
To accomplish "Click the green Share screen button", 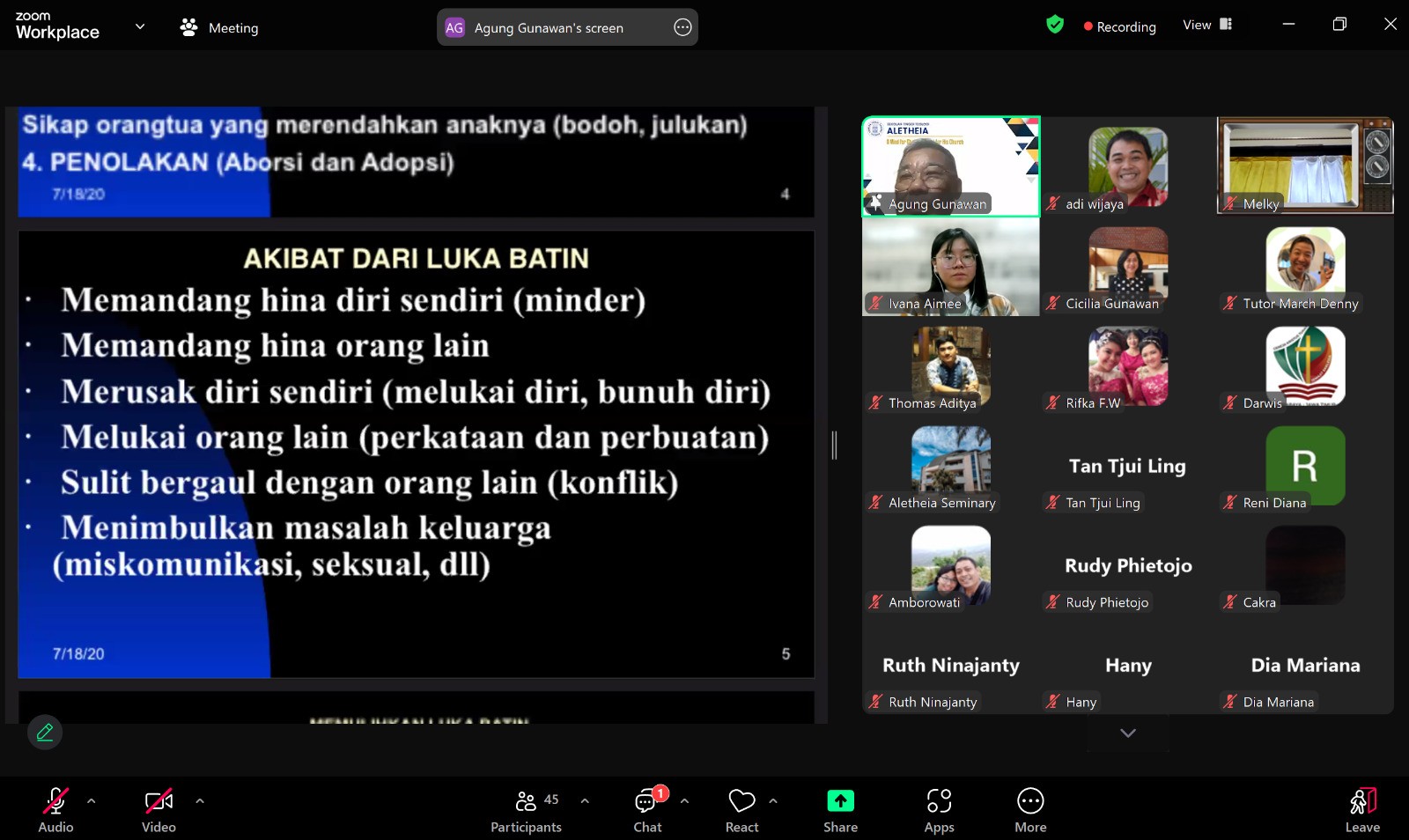I will pyautogui.click(x=840, y=809).
